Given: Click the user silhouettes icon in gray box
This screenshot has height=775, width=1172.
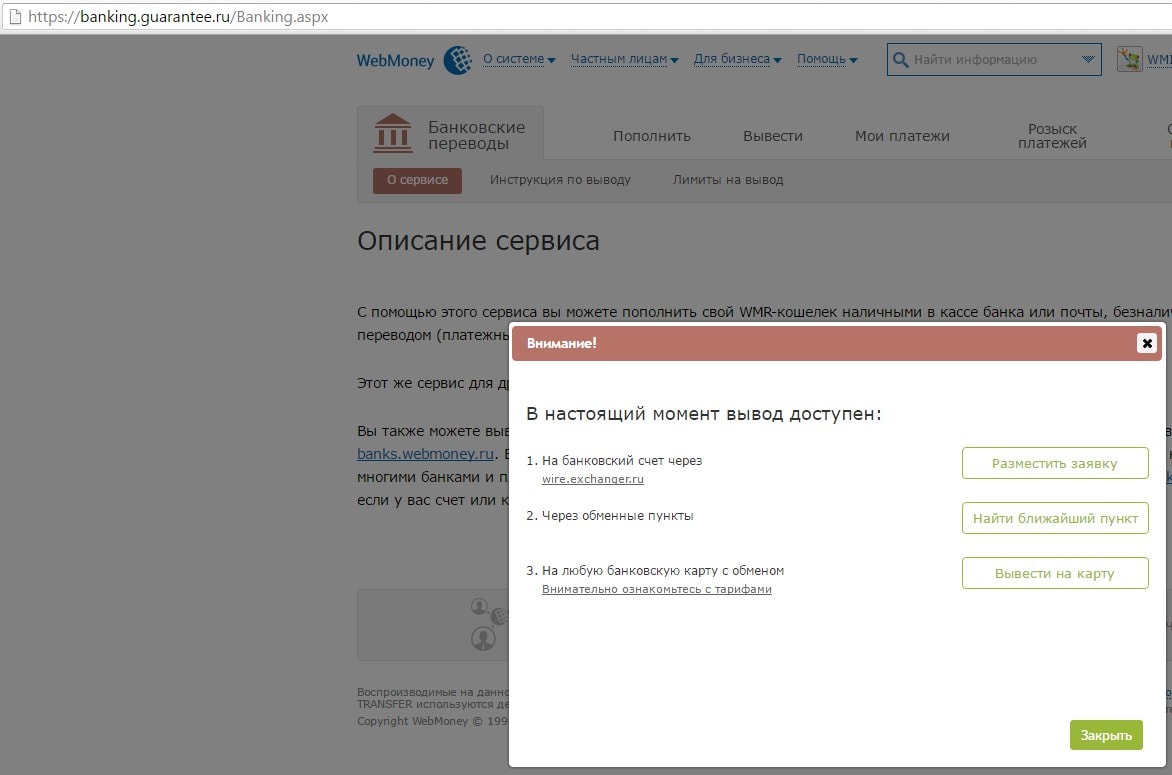Looking at the screenshot, I should click(x=489, y=624).
